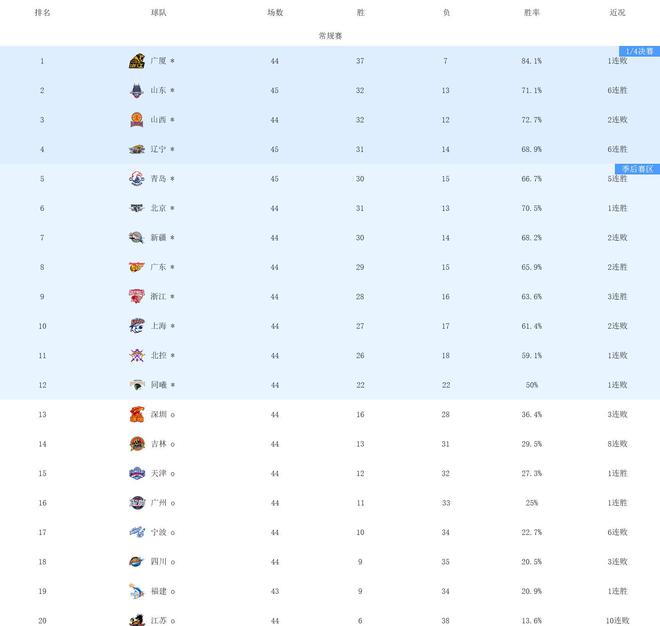Click the 常规赛 section heading
Viewport: 660px width, 626px height.
330,35
